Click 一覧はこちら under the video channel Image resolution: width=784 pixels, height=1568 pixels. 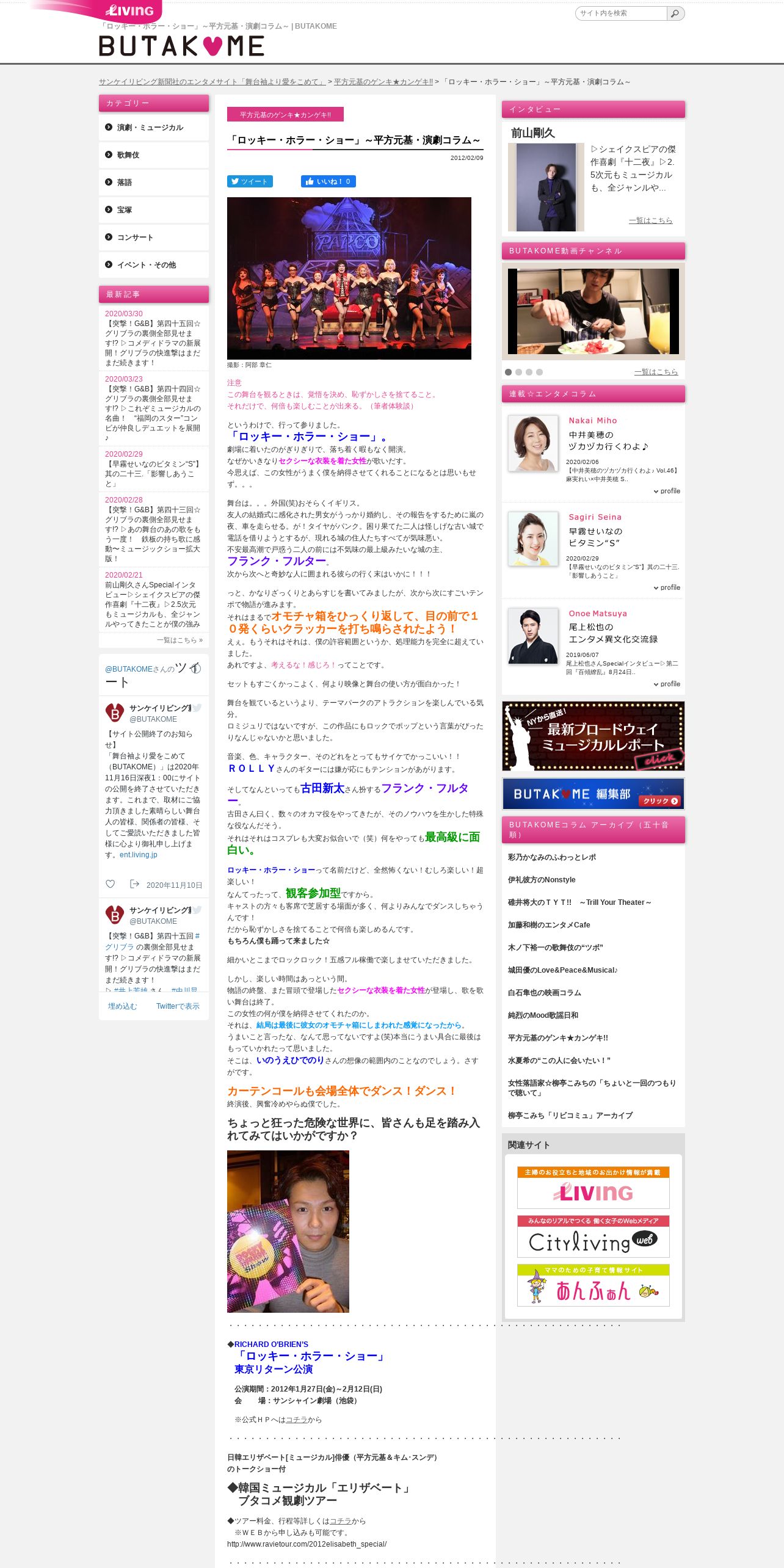click(x=656, y=372)
